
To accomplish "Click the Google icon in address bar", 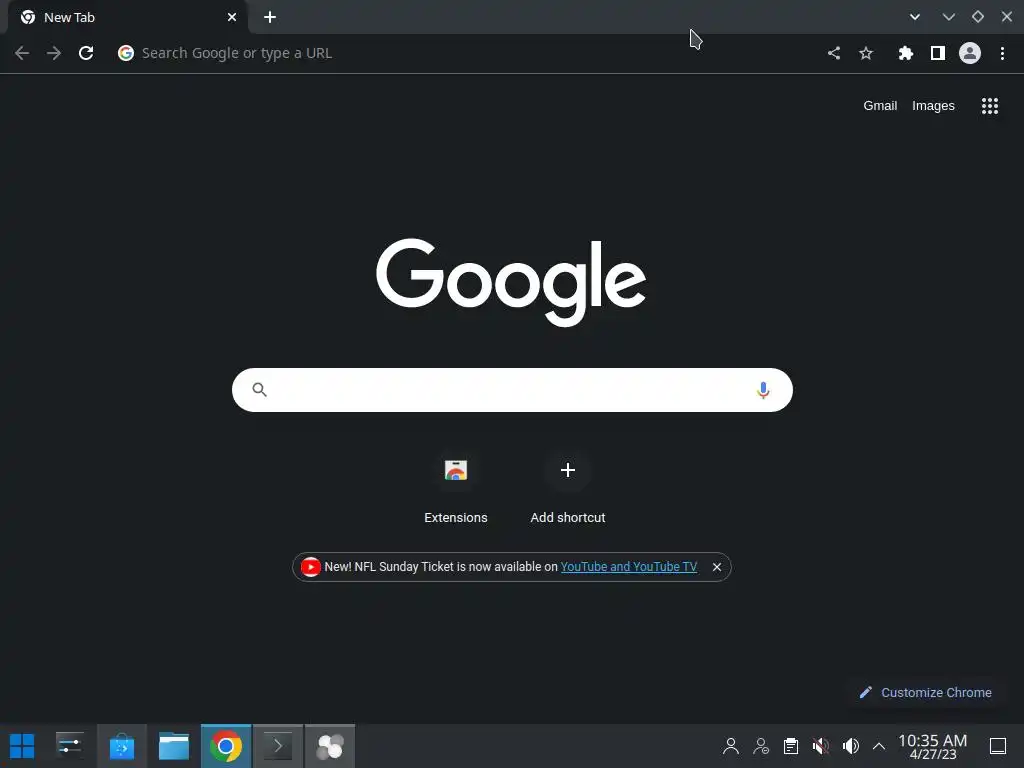I will [x=125, y=53].
